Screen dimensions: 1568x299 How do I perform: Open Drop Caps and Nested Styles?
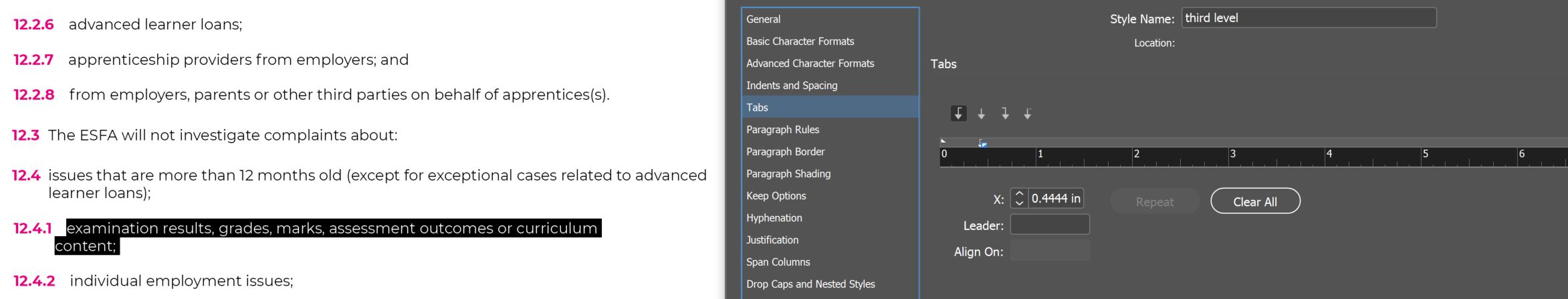pyautogui.click(x=810, y=284)
